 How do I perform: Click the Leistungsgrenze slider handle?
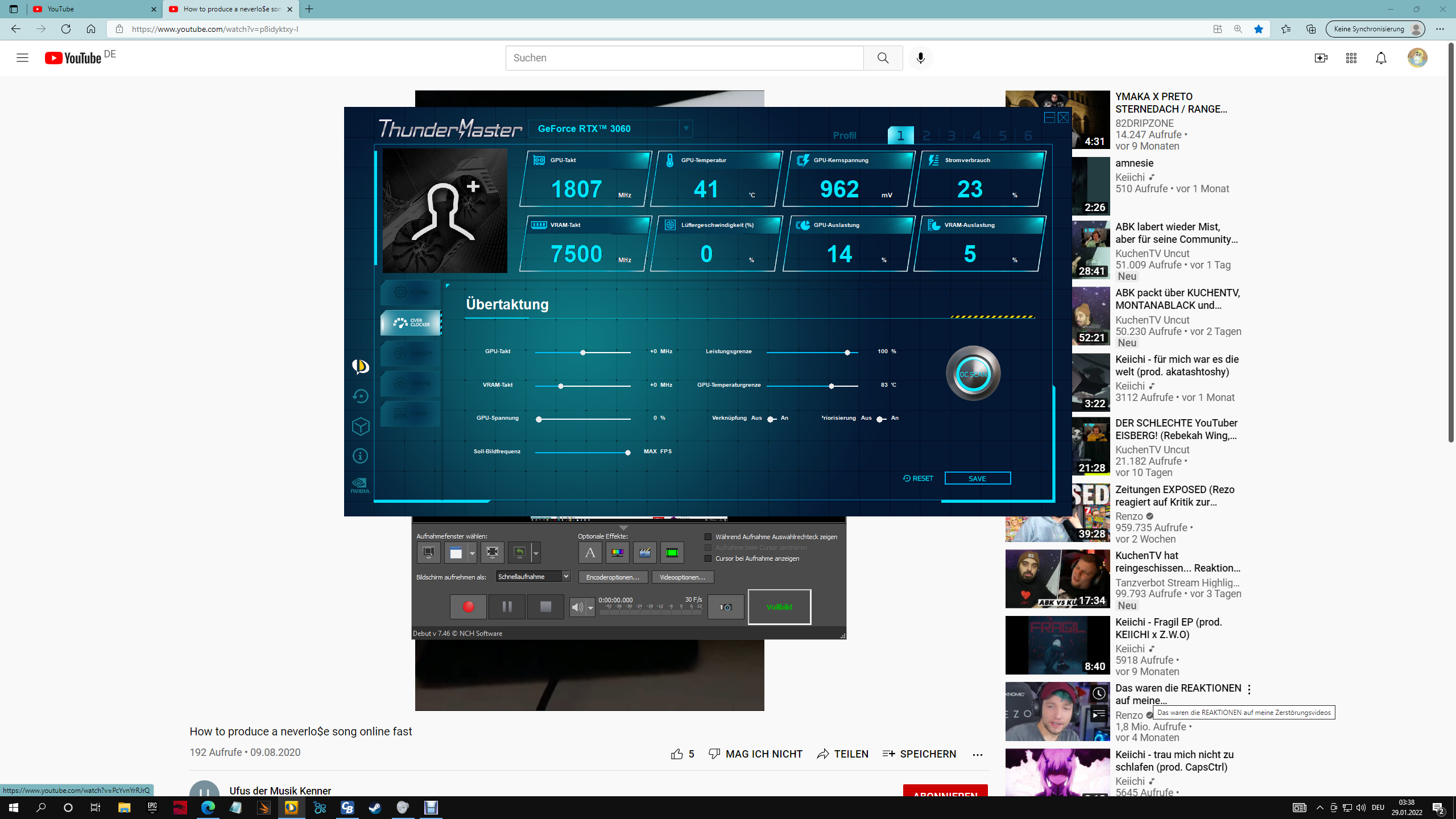847,353
